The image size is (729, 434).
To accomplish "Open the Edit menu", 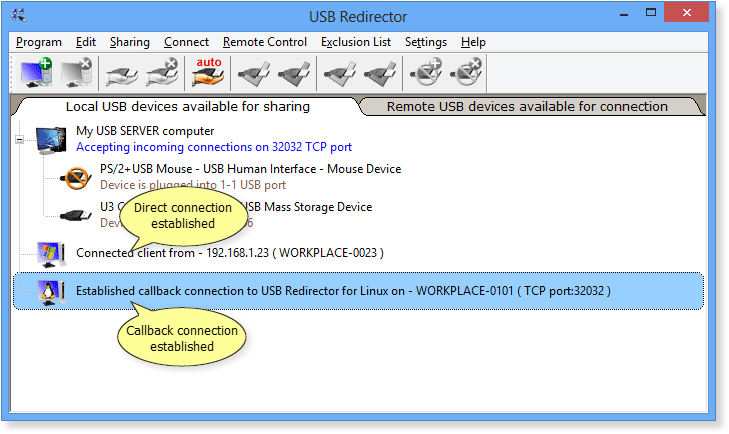I will (x=86, y=42).
